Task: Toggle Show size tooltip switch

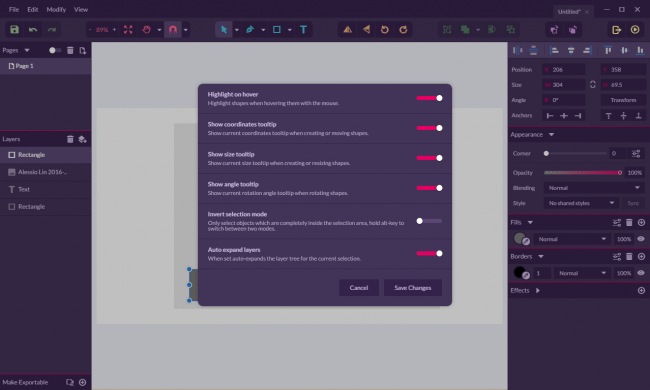Action: (429, 158)
